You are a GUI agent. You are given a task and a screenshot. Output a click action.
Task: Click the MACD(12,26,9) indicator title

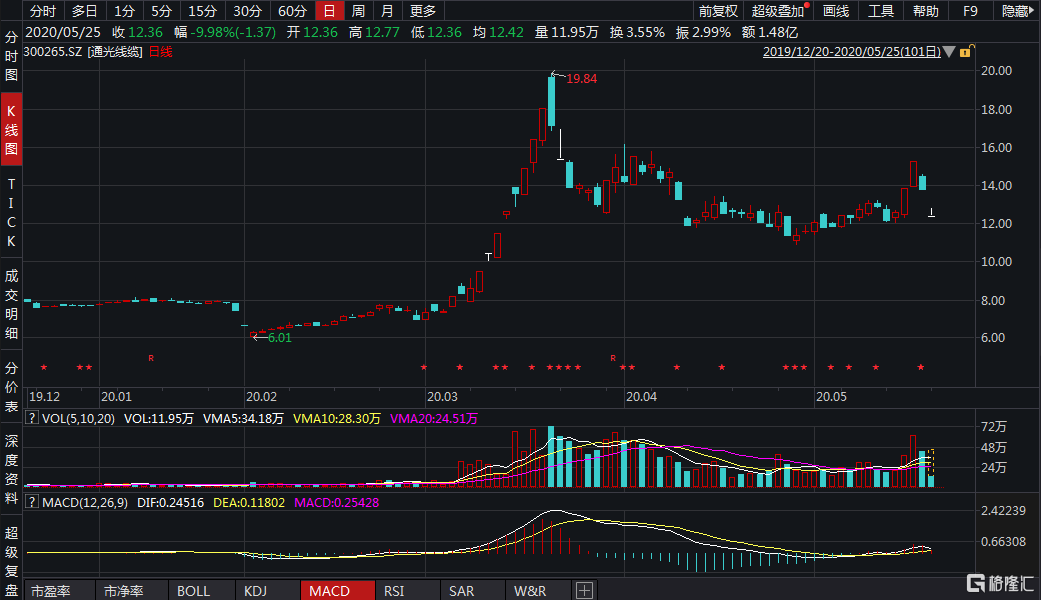tap(85, 502)
